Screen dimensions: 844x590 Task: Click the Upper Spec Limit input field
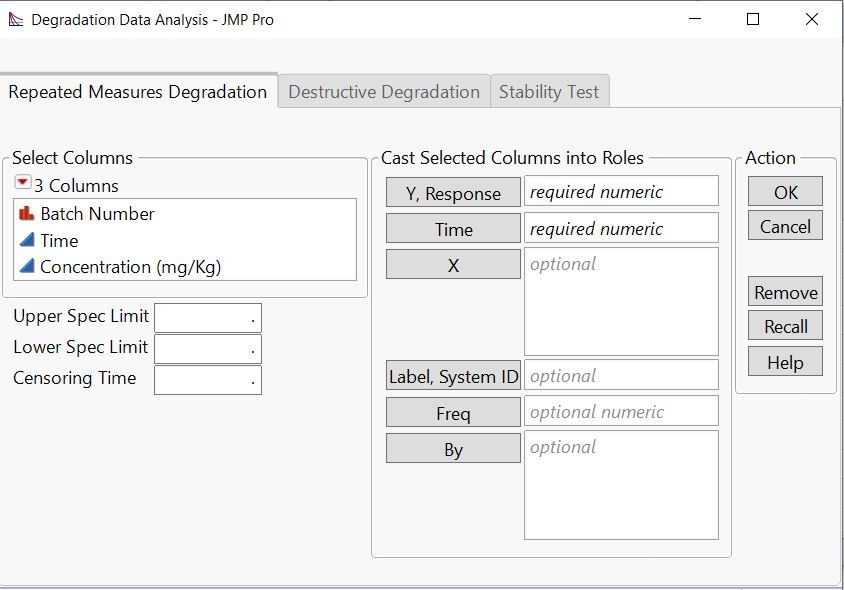[x=205, y=316]
